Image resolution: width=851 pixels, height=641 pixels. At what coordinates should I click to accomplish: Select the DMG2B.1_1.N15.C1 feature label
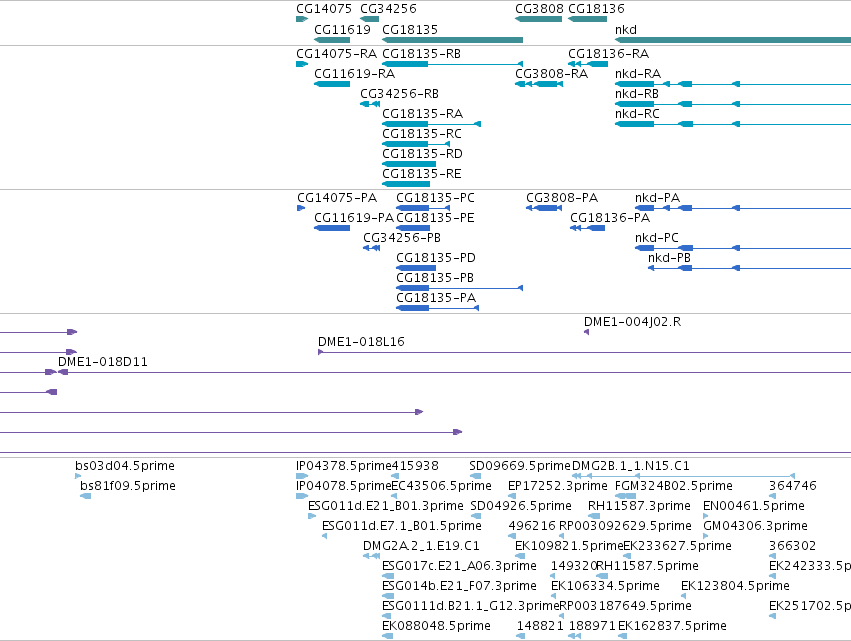[631, 466]
